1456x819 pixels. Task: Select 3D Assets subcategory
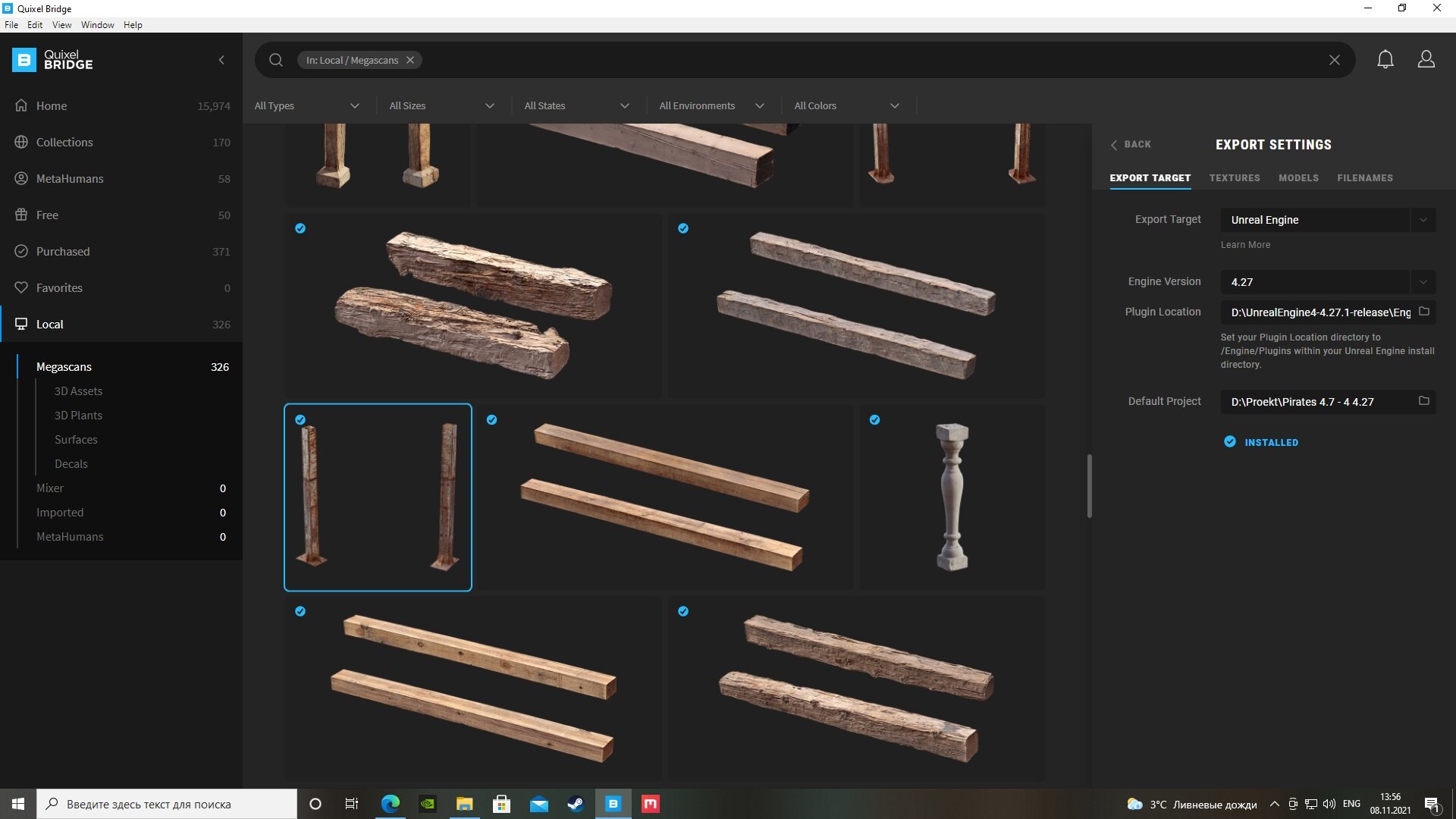coord(78,391)
